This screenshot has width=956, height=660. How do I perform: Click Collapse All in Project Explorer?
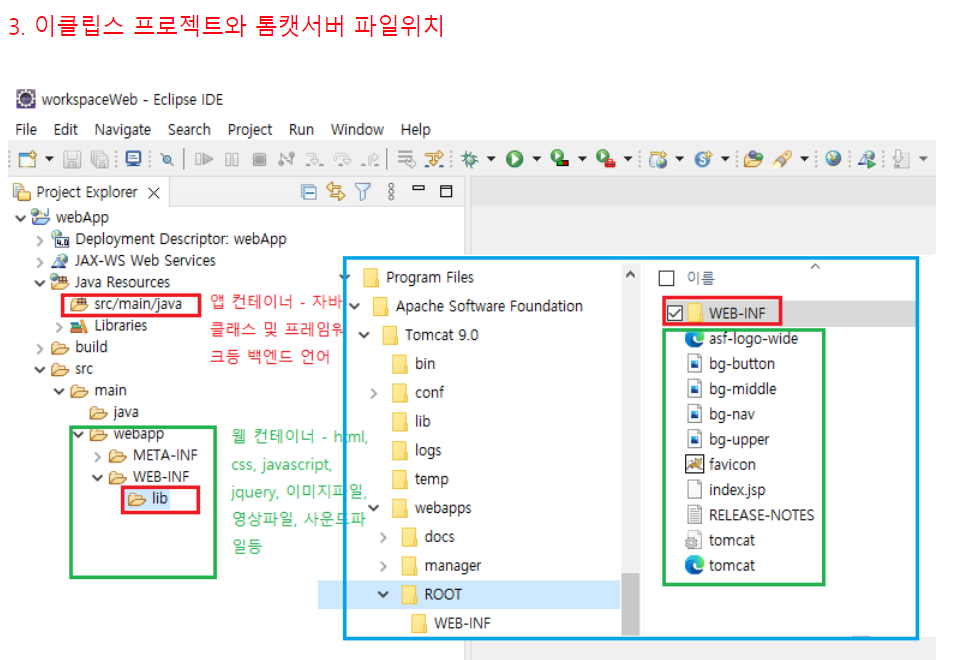(x=309, y=192)
